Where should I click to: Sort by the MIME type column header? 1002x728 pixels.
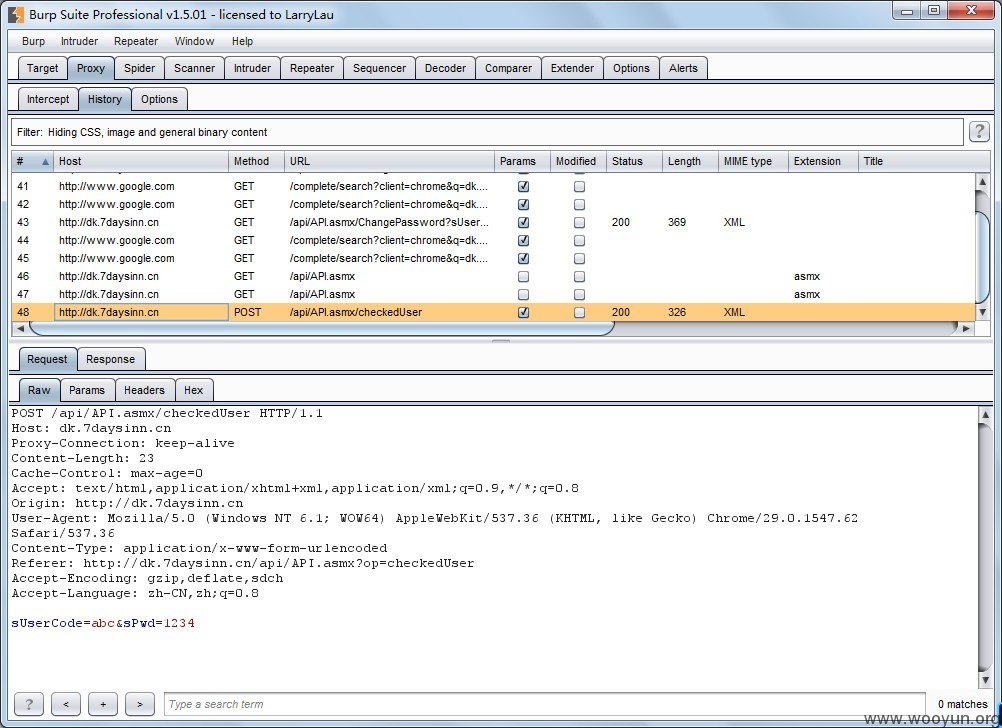[753, 161]
